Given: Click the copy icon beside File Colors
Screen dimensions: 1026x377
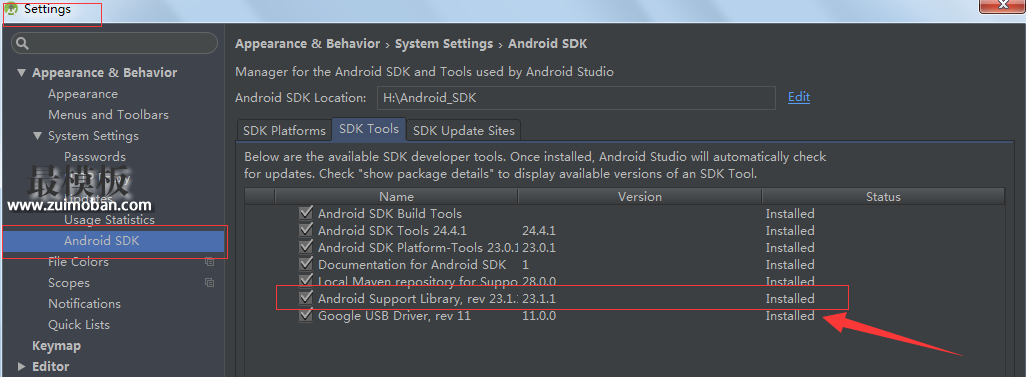Looking at the screenshot, I should [209, 262].
